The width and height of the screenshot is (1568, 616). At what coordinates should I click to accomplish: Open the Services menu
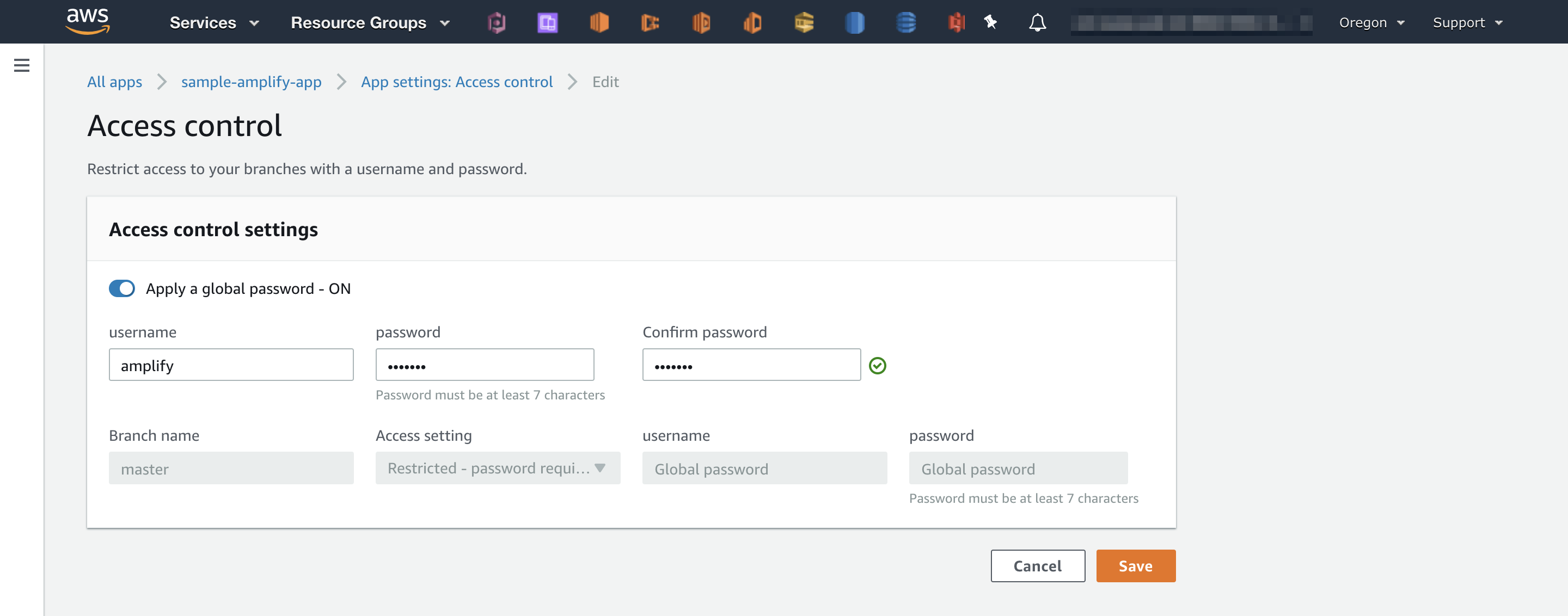213,22
